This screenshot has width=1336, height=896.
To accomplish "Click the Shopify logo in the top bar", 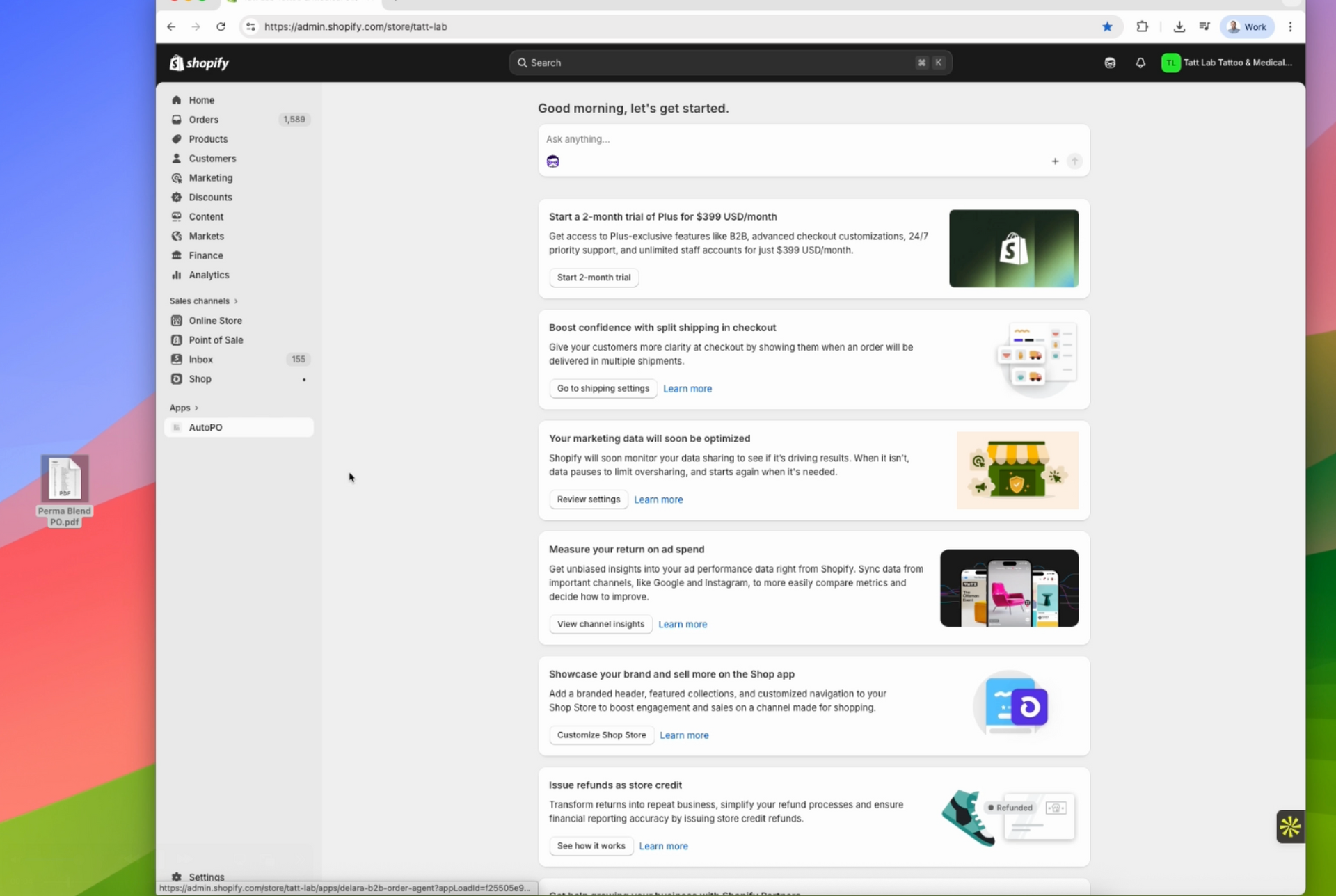I will pyautogui.click(x=199, y=63).
